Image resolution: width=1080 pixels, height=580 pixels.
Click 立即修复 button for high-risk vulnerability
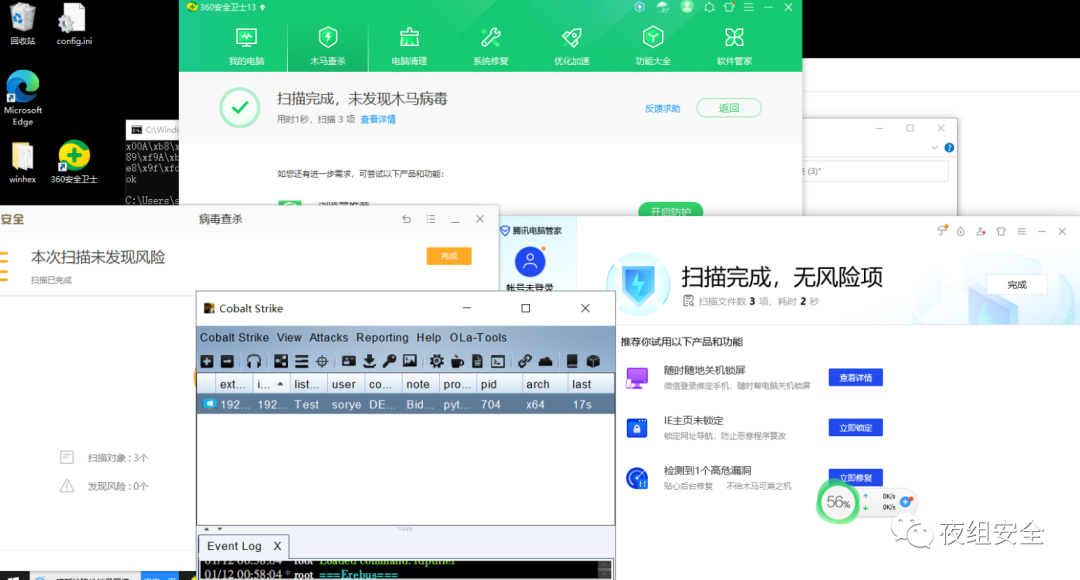(x=855, y=477)
